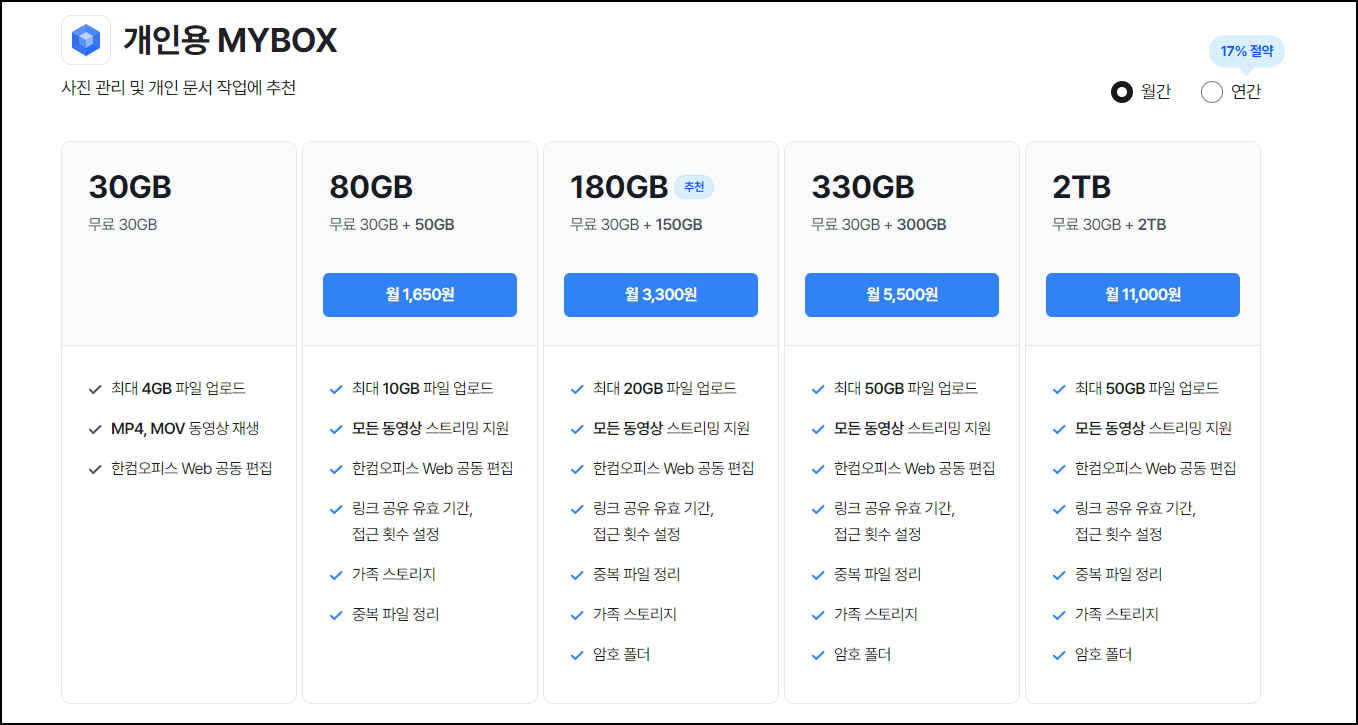Click 최대 20GB 파일 업로드 feature
This screenshot has height=725, width=1358.
(665, 389)
